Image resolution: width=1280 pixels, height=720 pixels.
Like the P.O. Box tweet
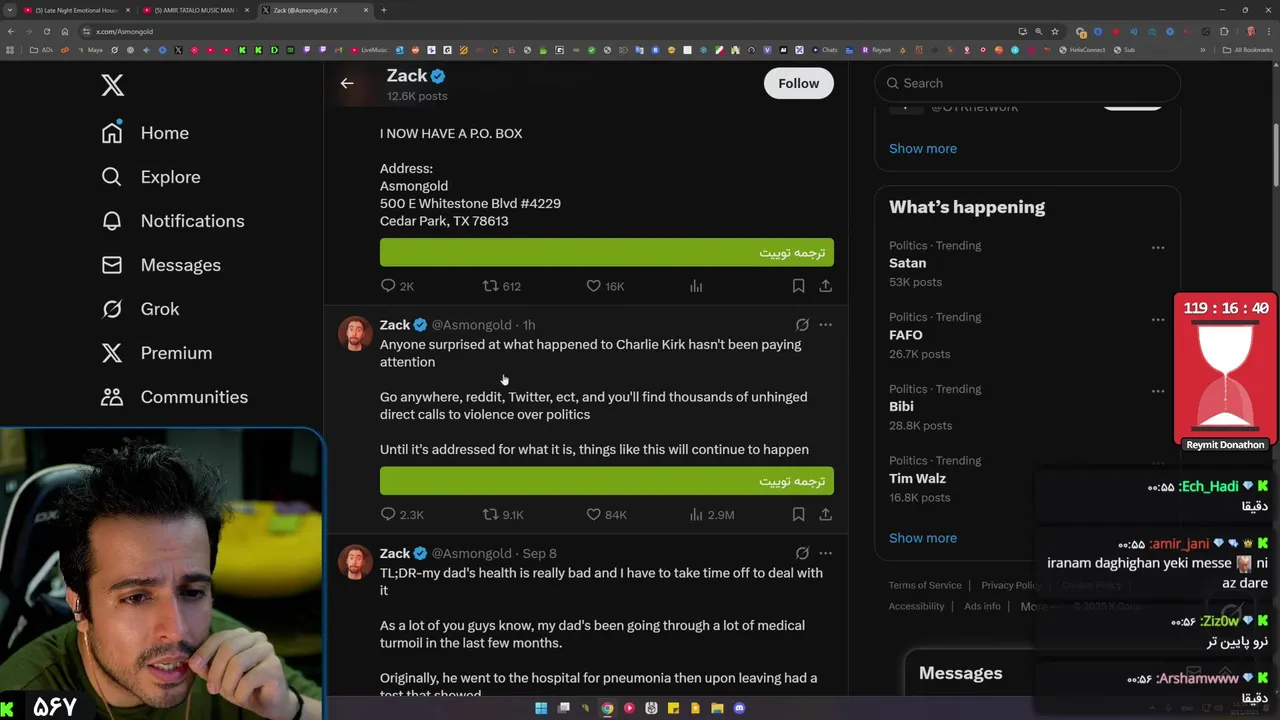click(605, 286)
